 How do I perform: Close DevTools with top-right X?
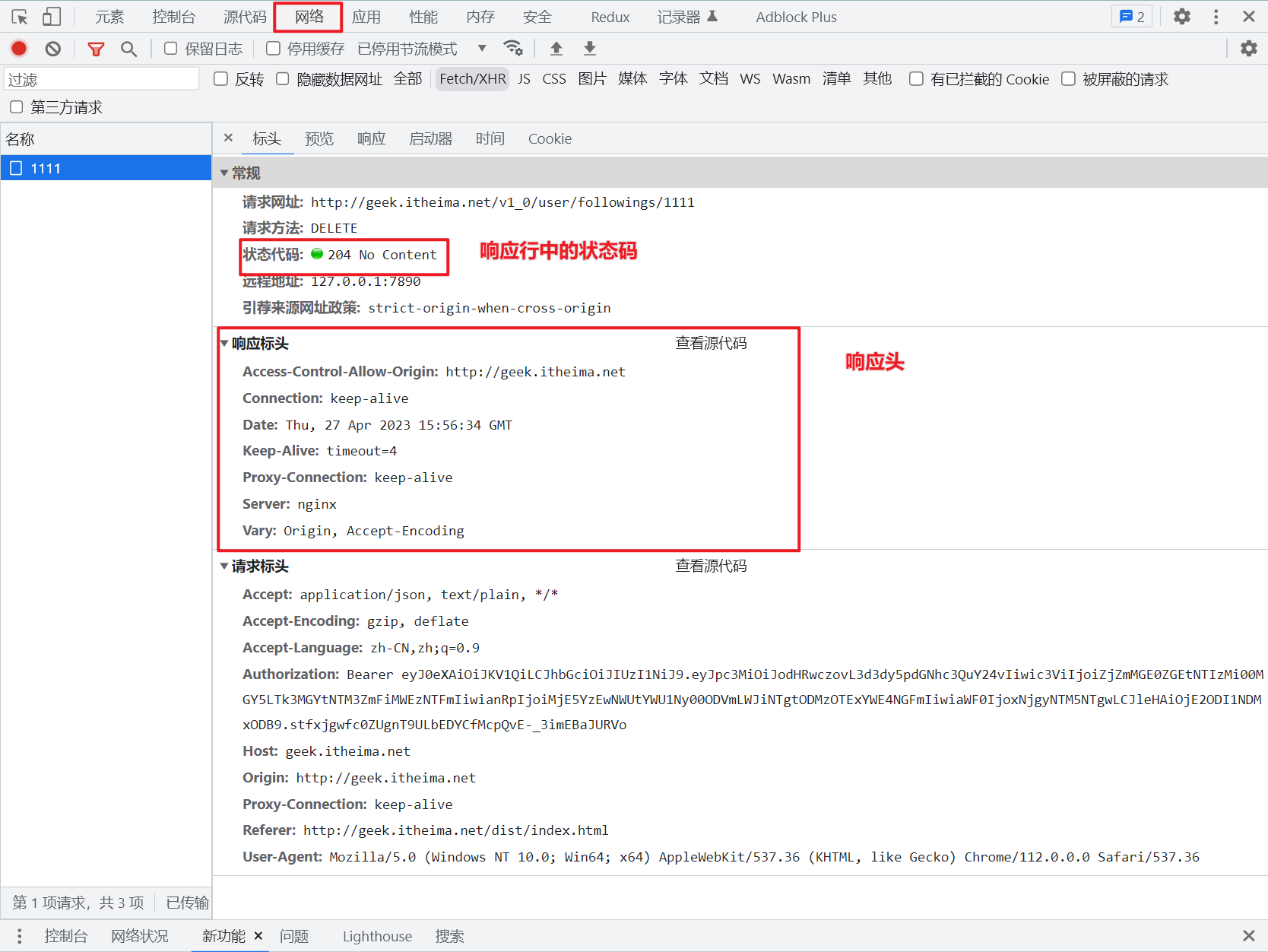pos(1249,17)
